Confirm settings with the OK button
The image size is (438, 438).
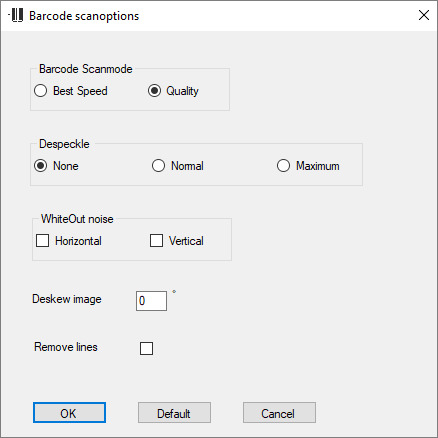tap(69, 413)
